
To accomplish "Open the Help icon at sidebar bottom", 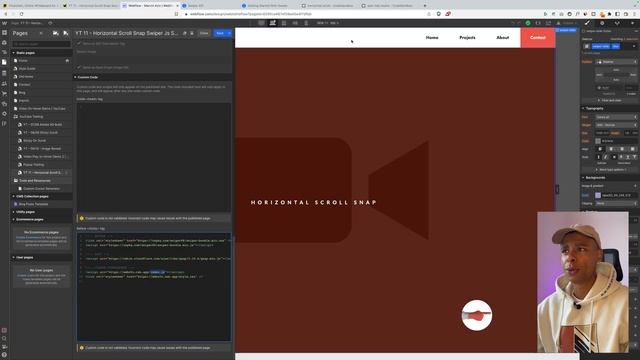I will 4,355.
